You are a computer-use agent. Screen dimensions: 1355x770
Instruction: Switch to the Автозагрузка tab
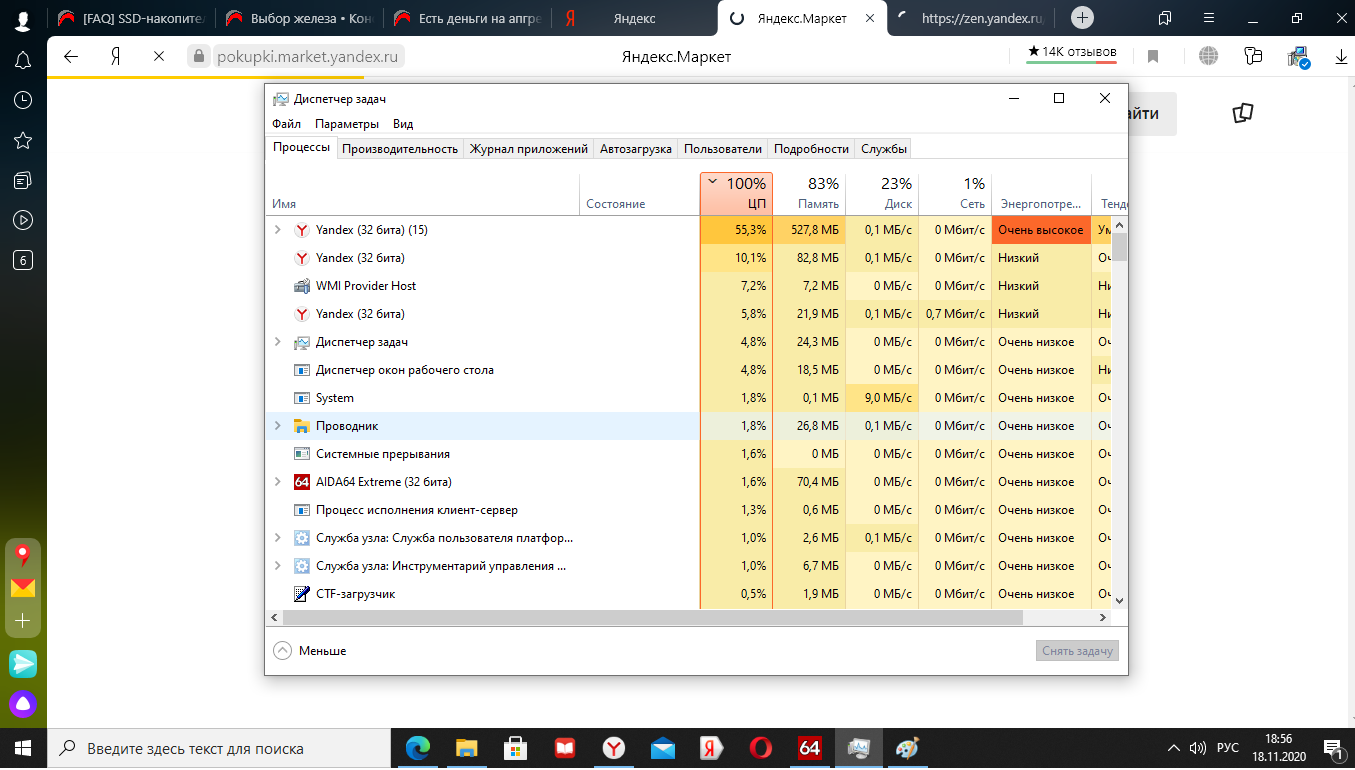tap(636, 149)
